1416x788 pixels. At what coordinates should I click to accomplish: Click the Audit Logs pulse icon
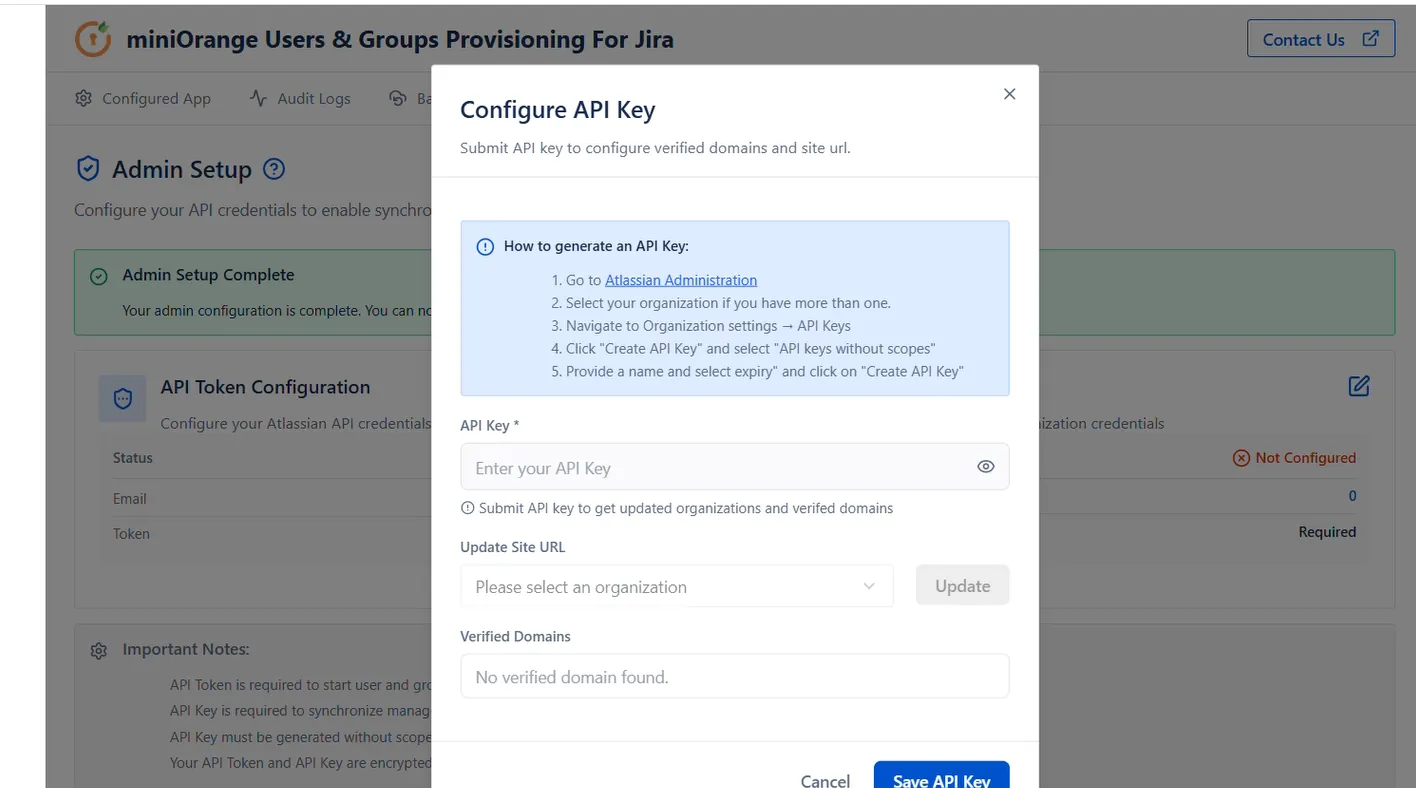click(x=258, y=98)
